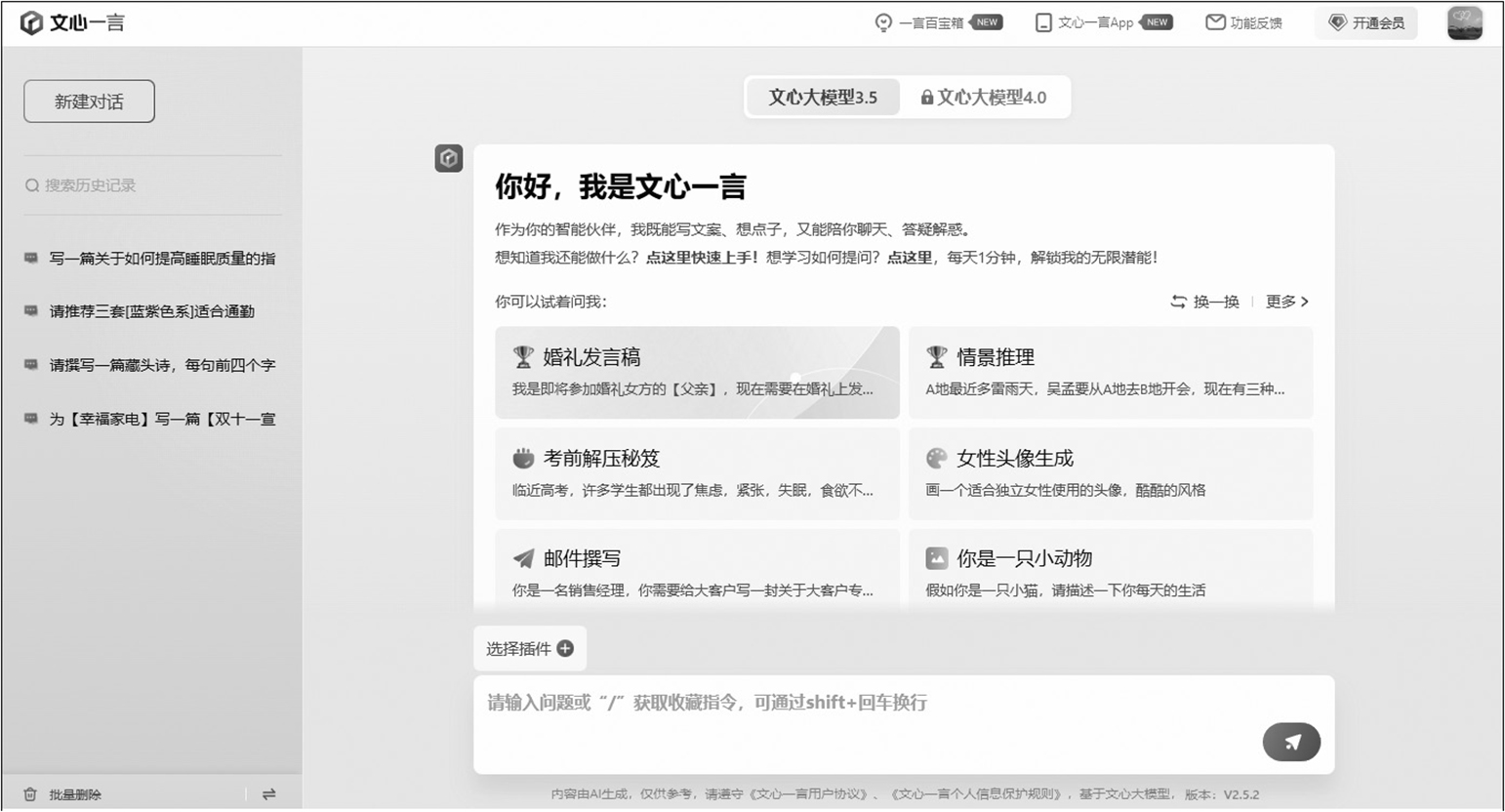The image size is (1505, 812).
Task: Click the 文心一言 logo icon
Action: 31,22
